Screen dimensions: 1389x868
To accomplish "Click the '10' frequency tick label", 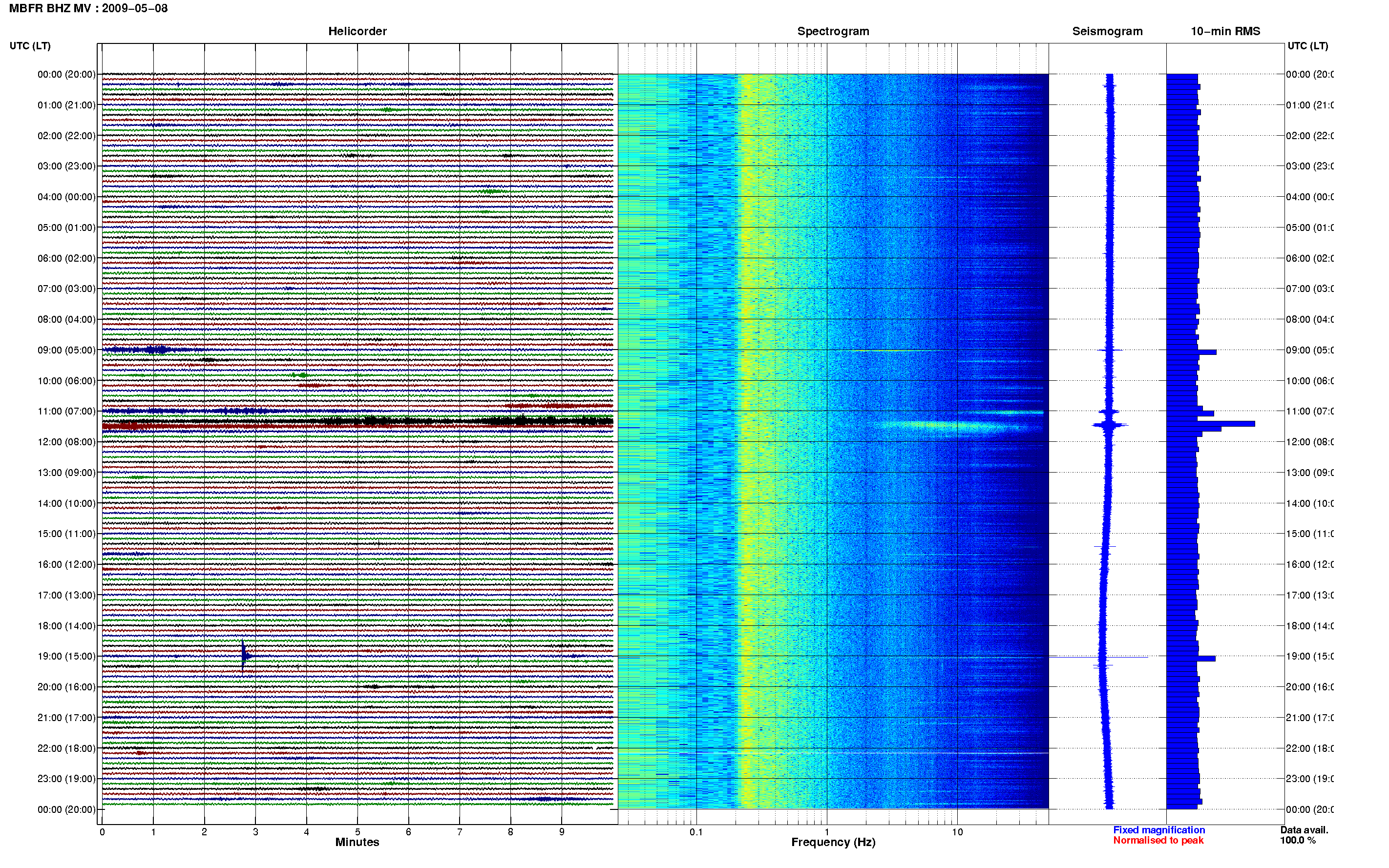I will (x=957, y=832).
